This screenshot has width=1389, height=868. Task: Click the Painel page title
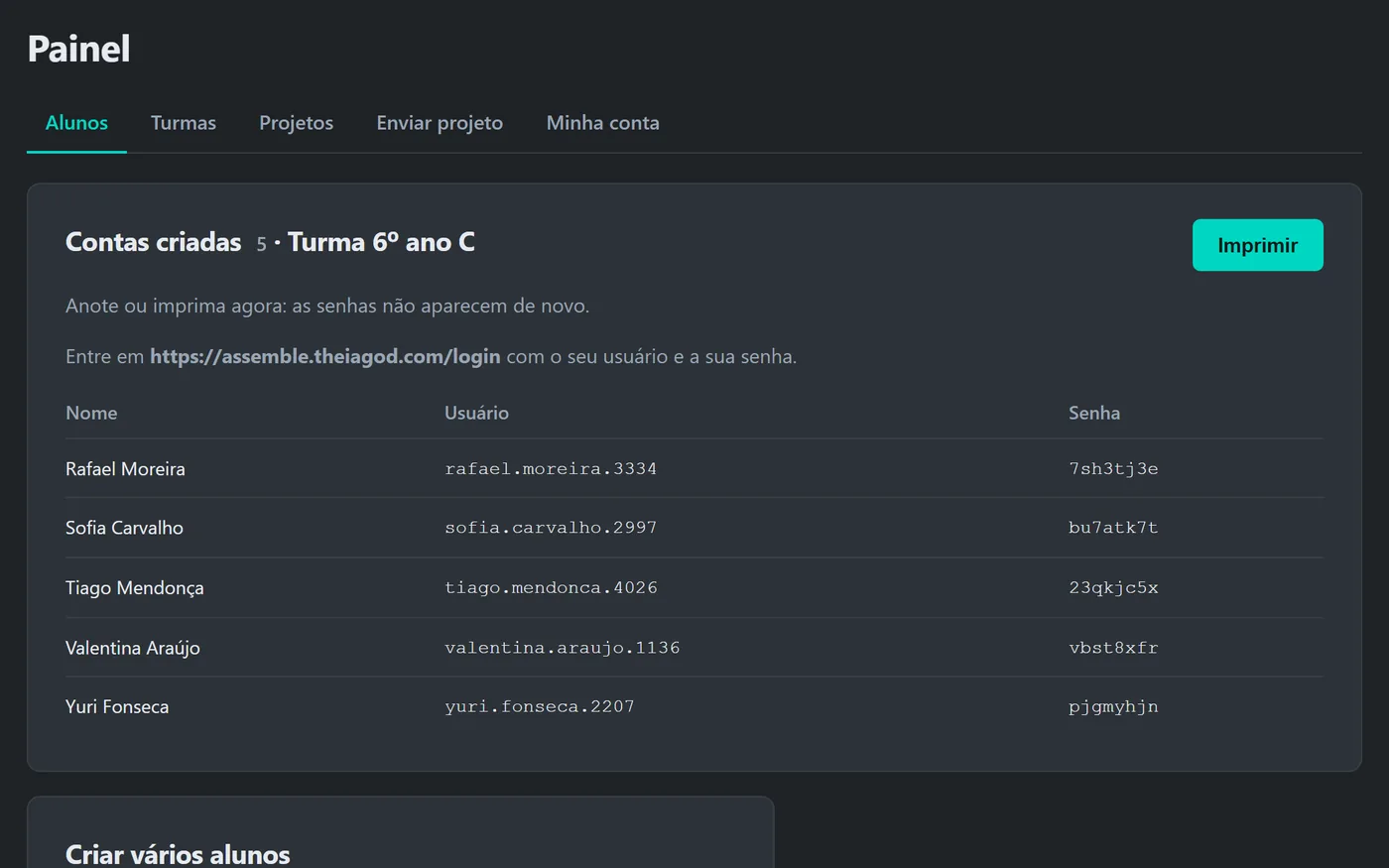tap(78, 49)
